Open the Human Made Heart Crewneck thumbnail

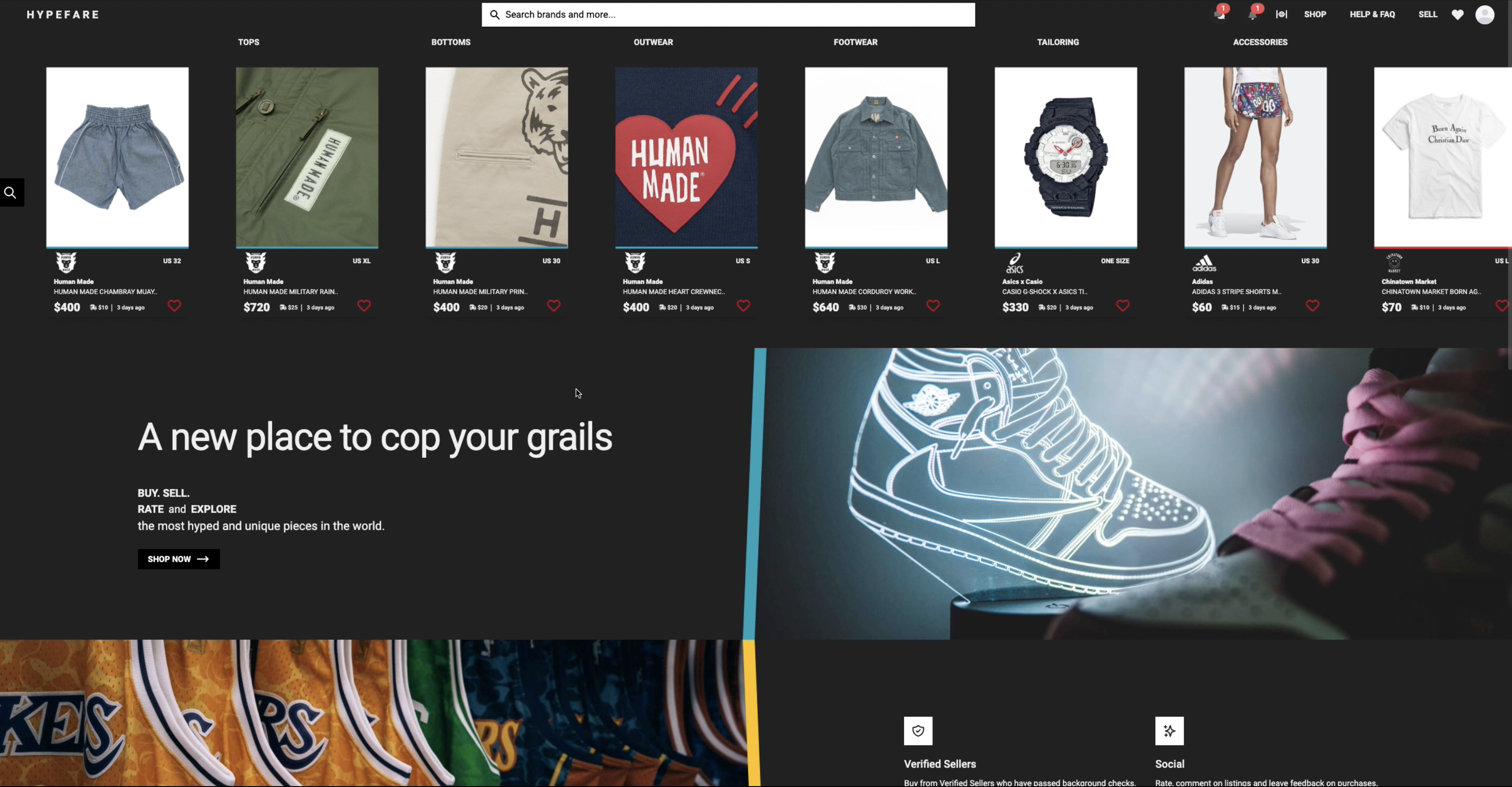coord(686,157)
